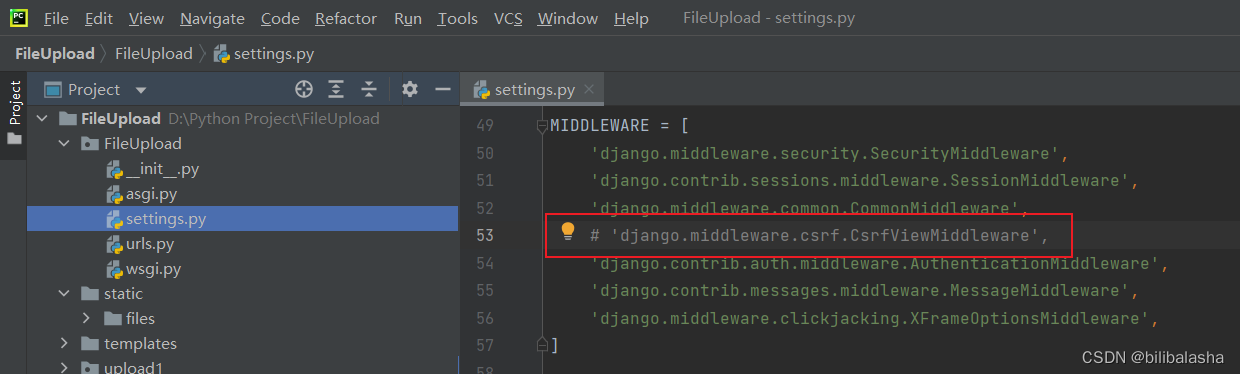Collapse the FileUpload root project node
The width and height of the screenshot is (1240, 374).
(x=42, y=119)
